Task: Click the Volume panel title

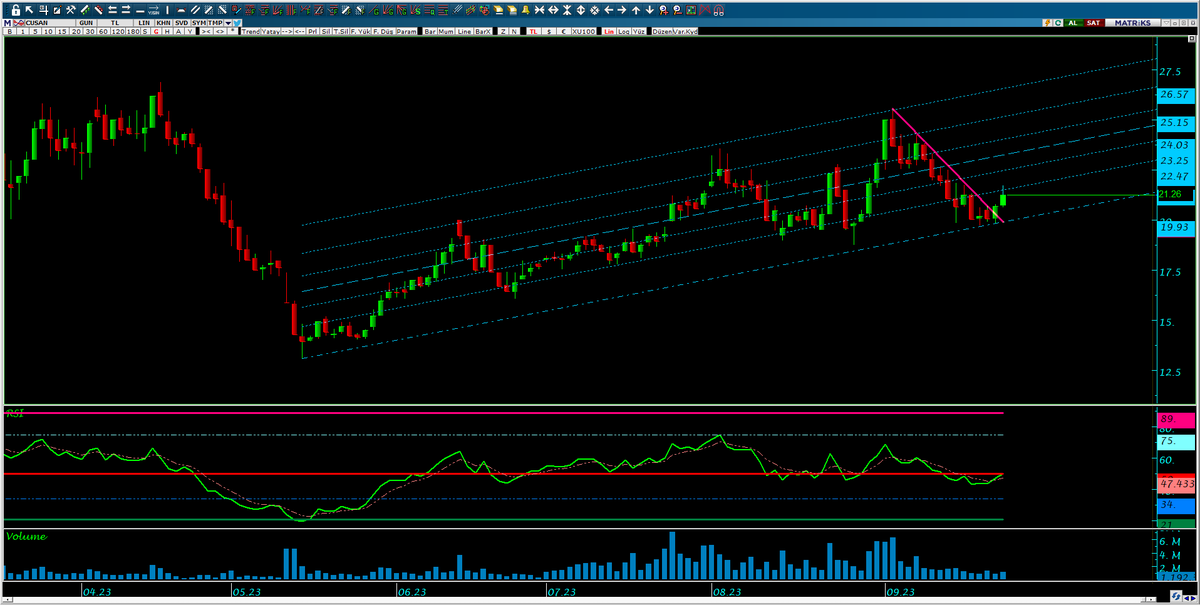Action: click(x=26, y=536)
